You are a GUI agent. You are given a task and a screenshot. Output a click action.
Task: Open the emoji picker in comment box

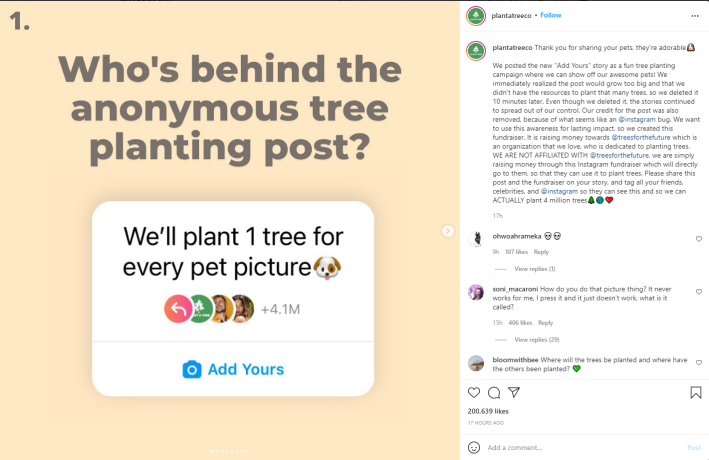point(474,447)
